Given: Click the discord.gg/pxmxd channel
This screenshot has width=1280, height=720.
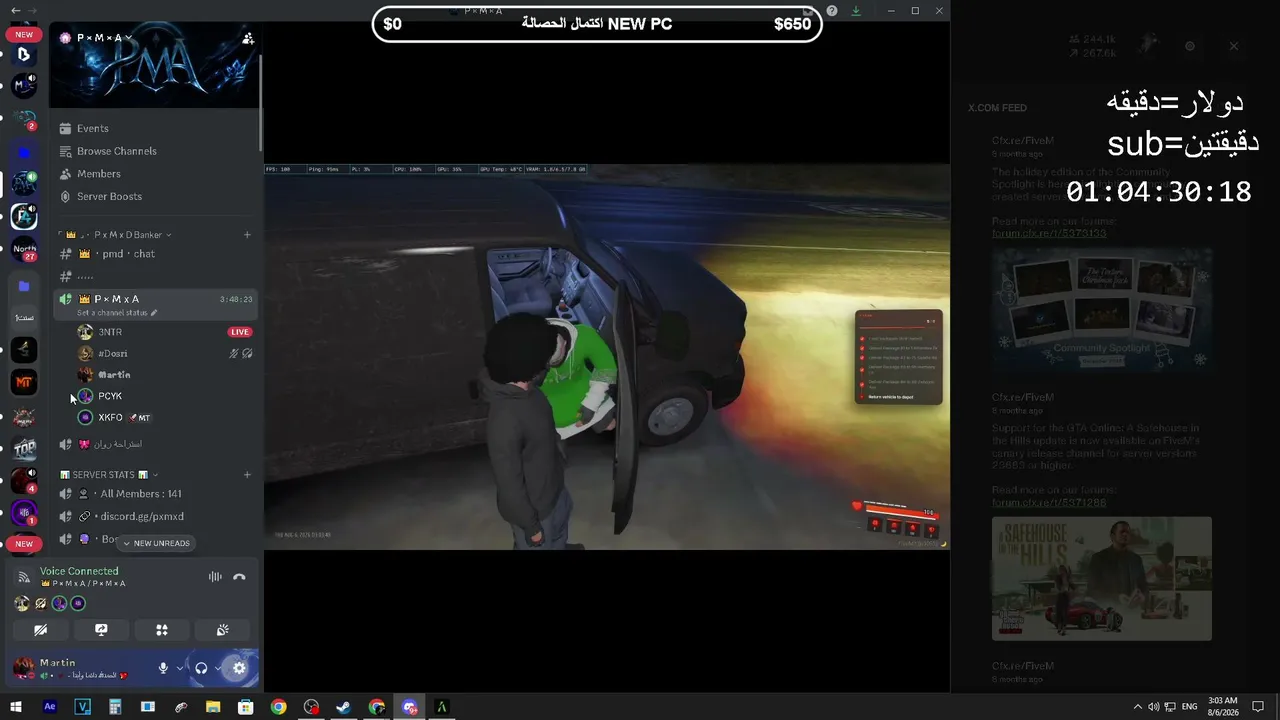Looking at the screenshot, I should click(x=156, y=517).
